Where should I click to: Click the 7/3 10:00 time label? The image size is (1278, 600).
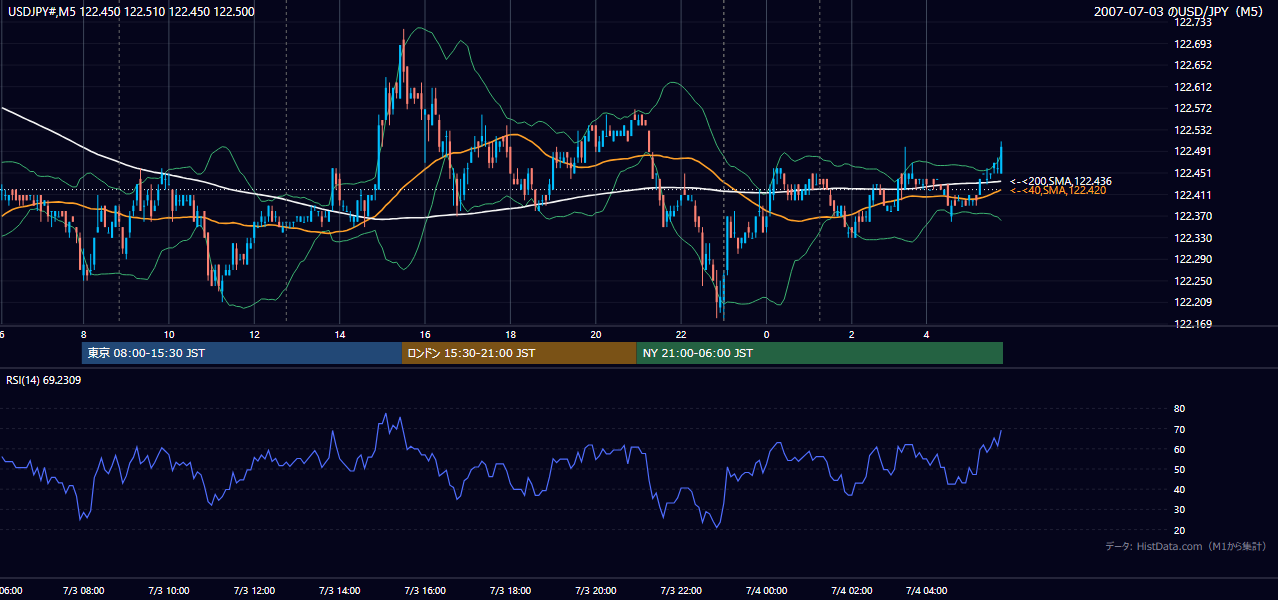tap(169, 591)
